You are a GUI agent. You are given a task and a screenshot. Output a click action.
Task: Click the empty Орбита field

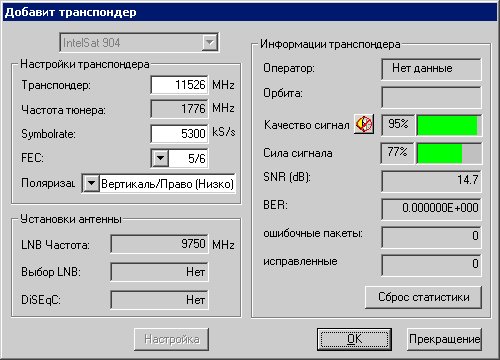tap(431, 97)
